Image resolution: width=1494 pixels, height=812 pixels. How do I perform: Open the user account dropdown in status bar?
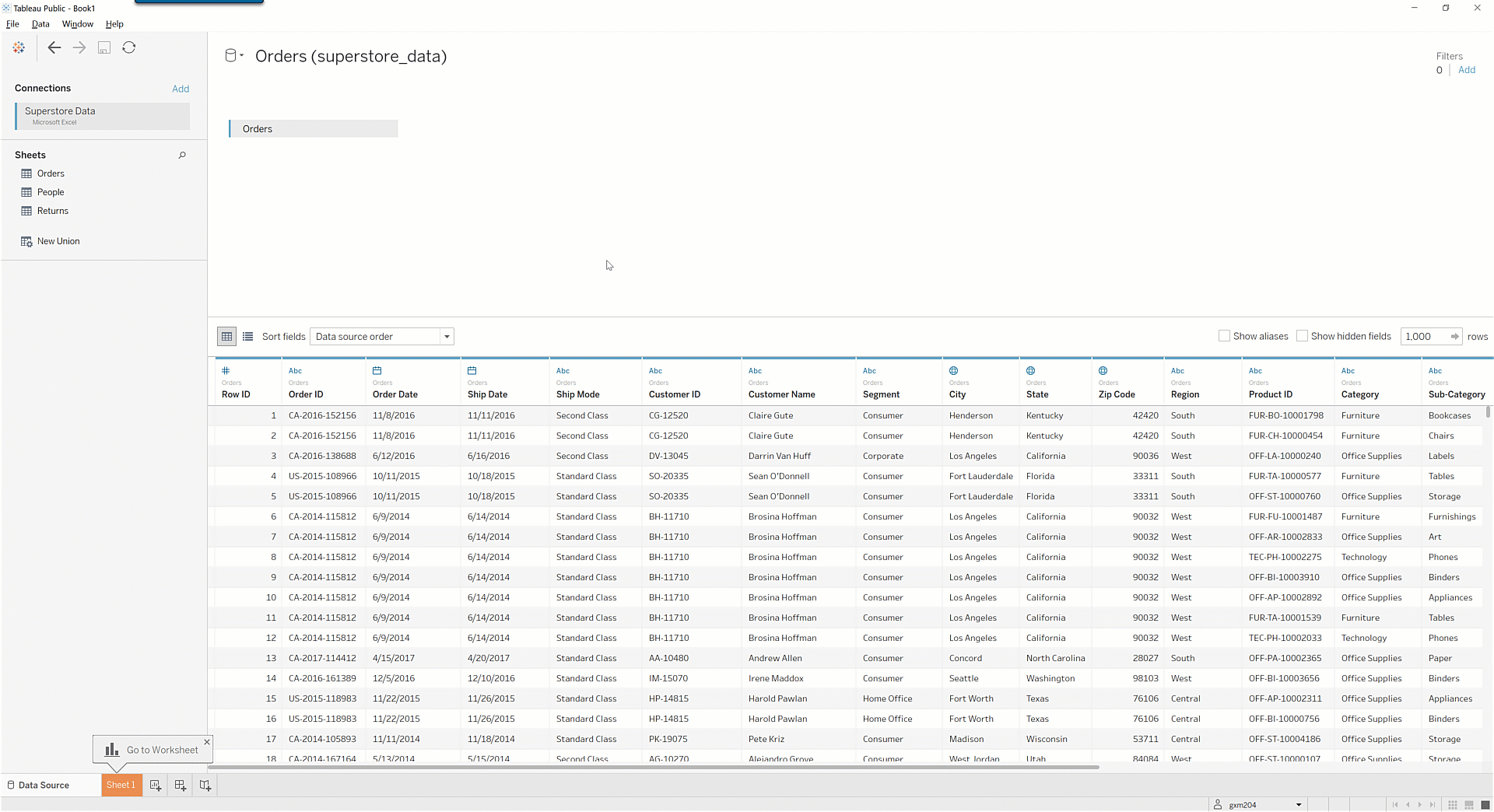pos(1298,805)
